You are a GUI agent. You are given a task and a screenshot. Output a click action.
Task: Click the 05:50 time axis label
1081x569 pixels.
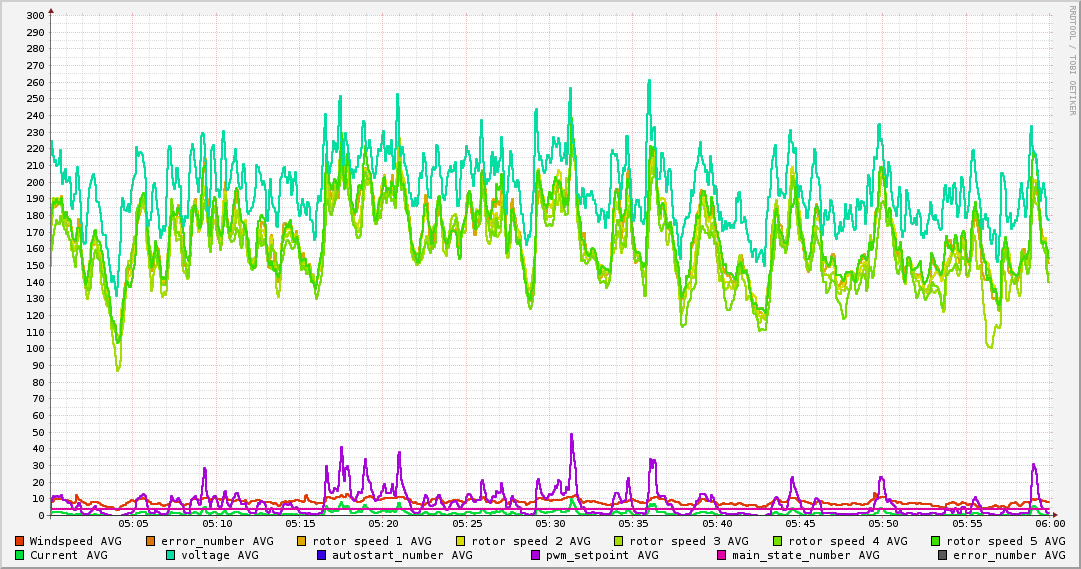pos(883,524)
